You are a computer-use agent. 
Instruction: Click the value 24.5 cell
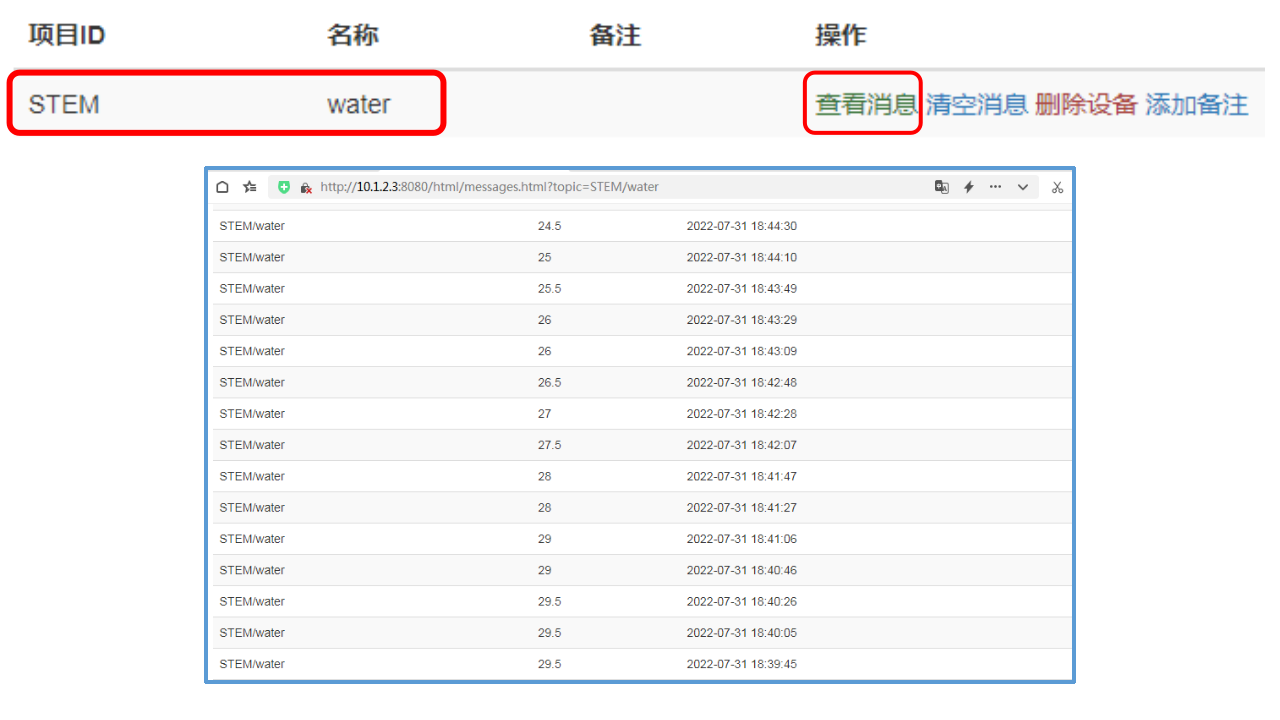549,226
